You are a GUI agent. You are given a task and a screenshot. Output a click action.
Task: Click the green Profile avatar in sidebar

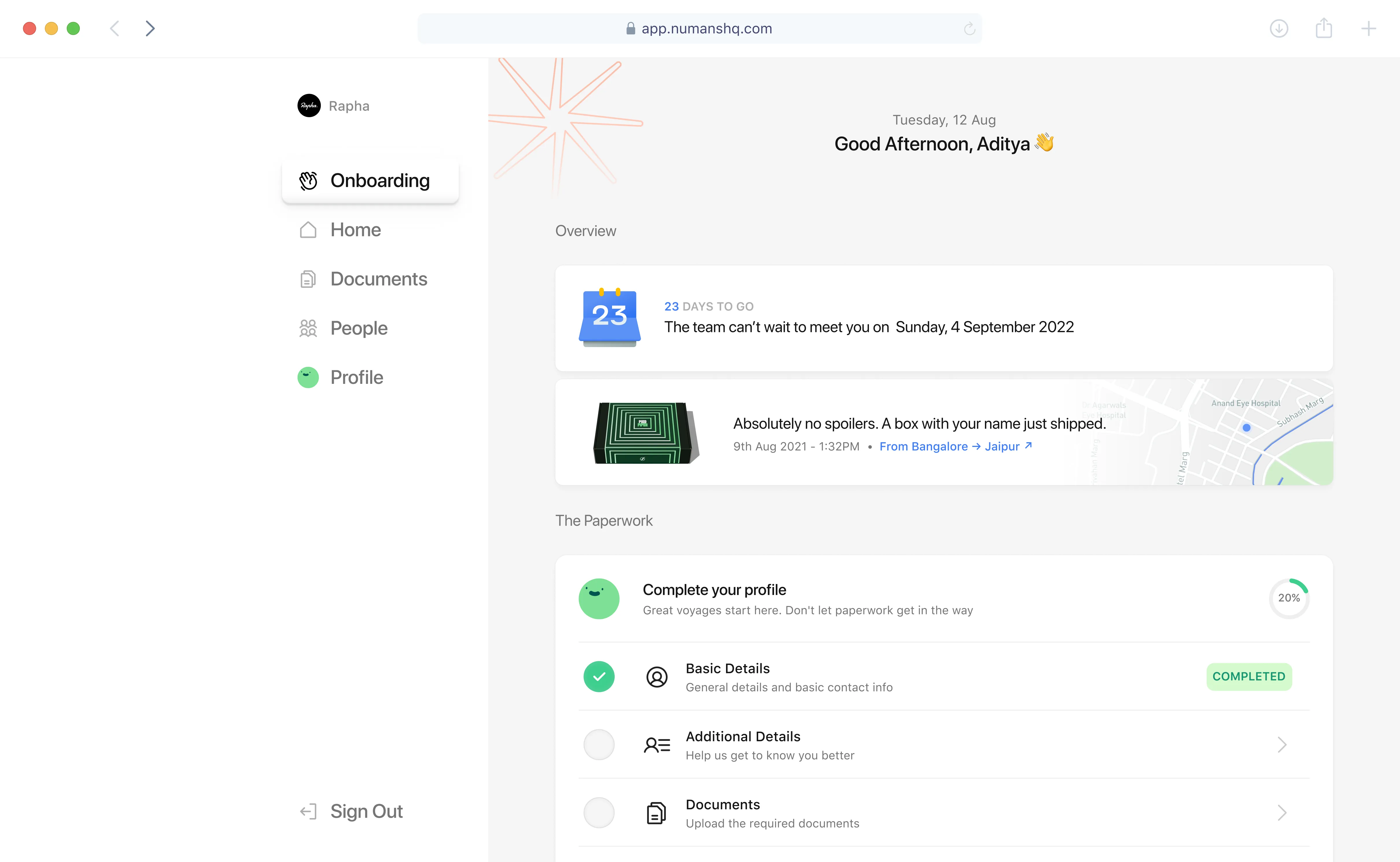tap(308, 377)
